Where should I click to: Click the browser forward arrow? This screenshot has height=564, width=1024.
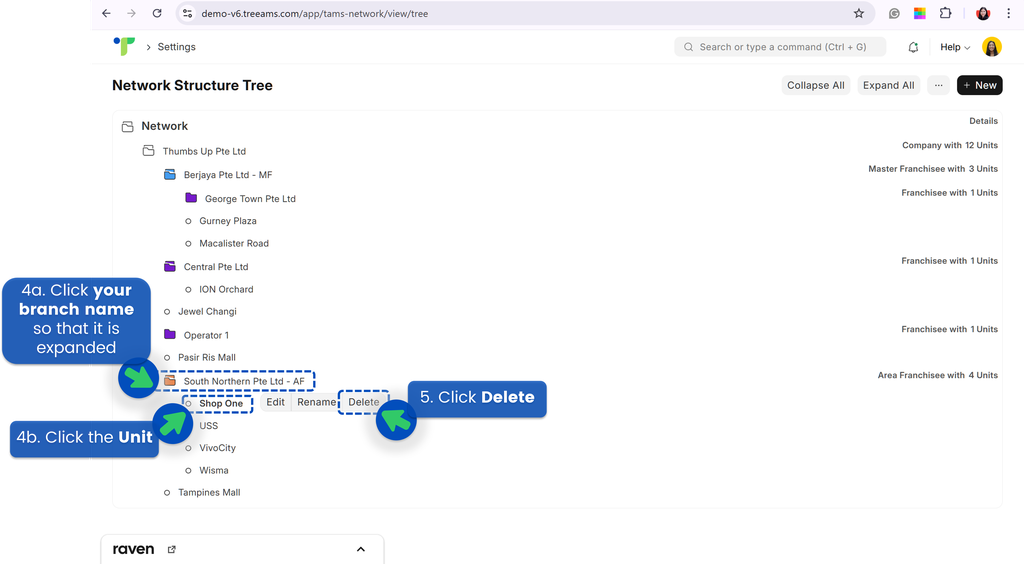pos(131,13)
